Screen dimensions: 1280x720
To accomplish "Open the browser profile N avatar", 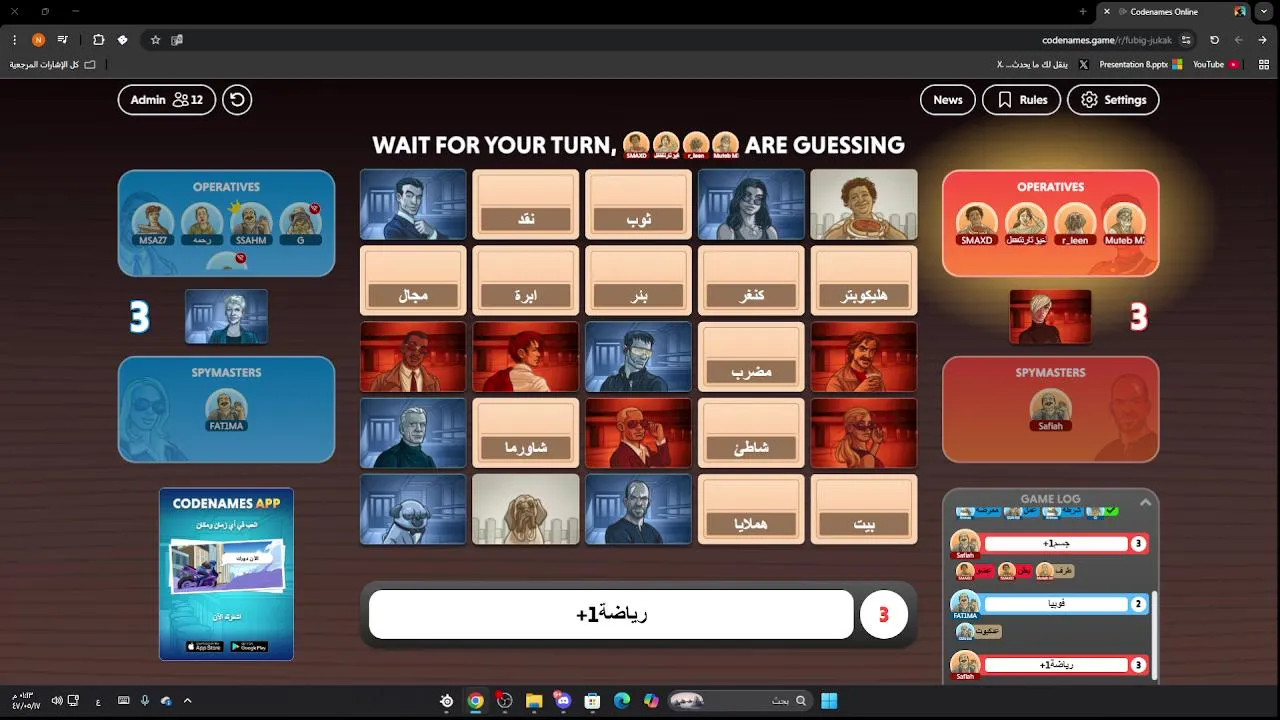I will [39, 40].
